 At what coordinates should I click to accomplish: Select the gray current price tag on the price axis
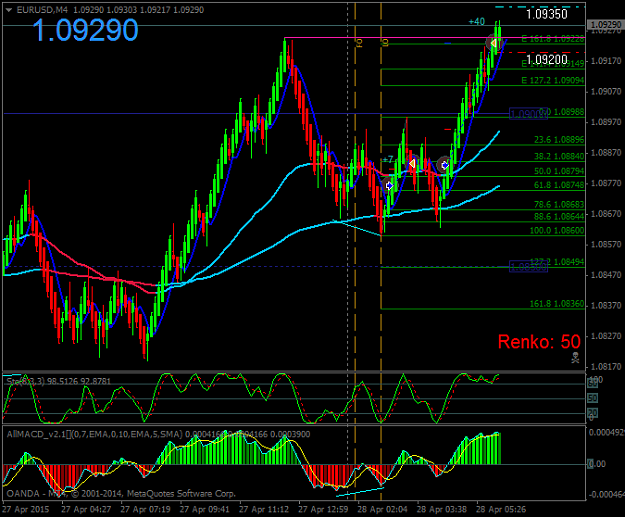[605, 25]
